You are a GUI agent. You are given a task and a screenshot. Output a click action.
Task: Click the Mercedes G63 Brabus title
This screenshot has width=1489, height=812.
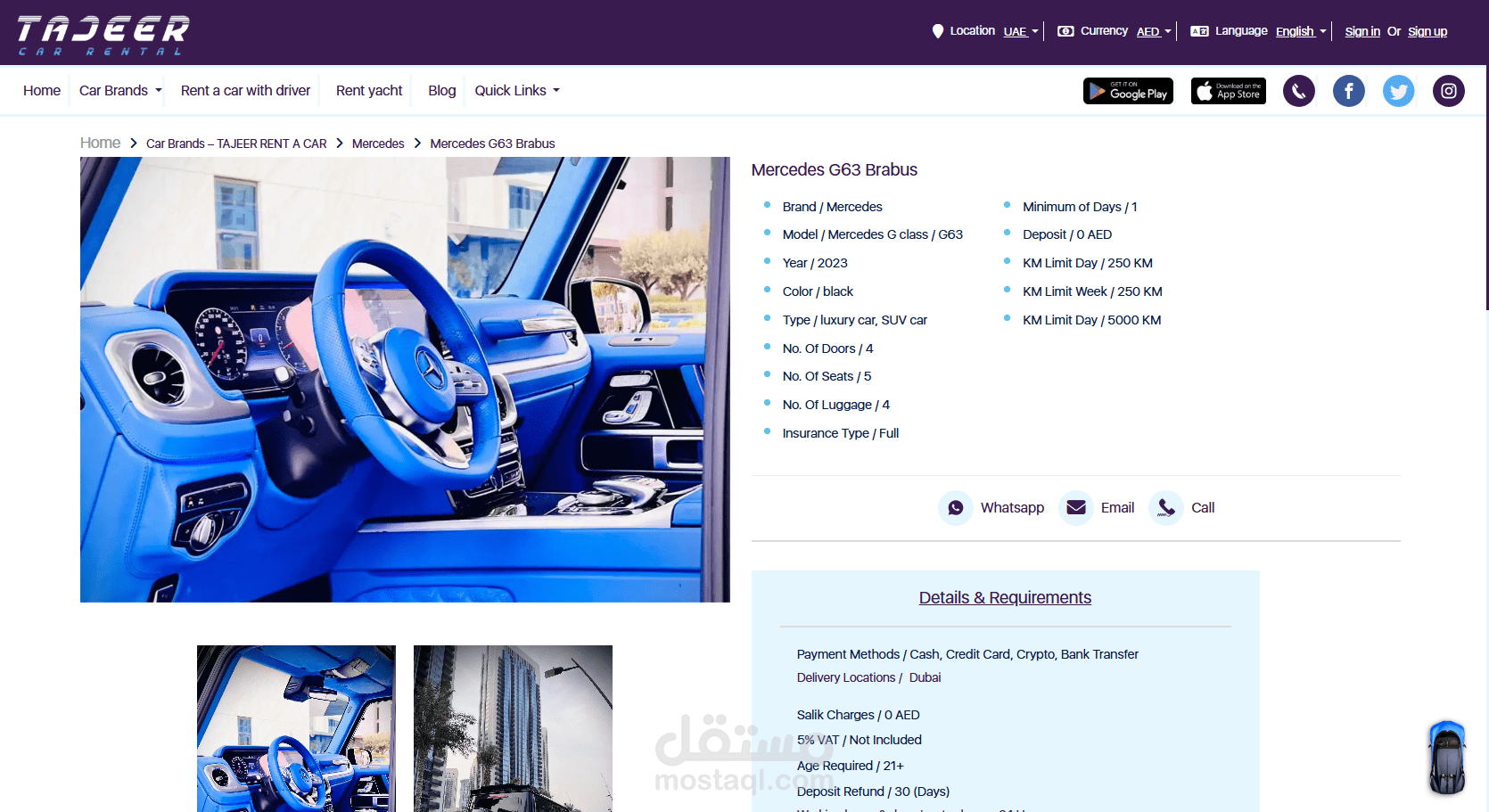click(834, 170)
